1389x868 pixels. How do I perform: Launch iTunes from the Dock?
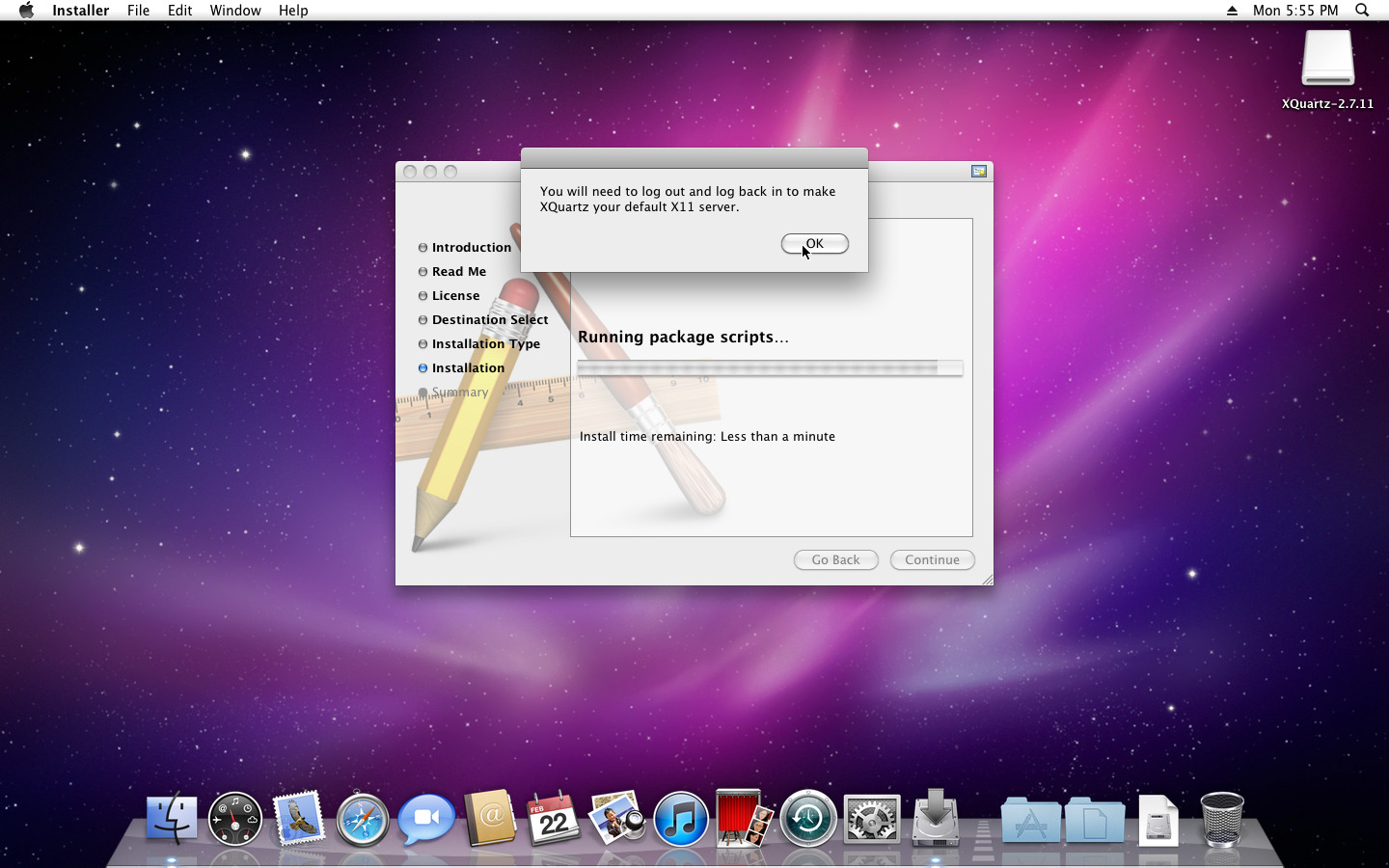click(681, 820)
